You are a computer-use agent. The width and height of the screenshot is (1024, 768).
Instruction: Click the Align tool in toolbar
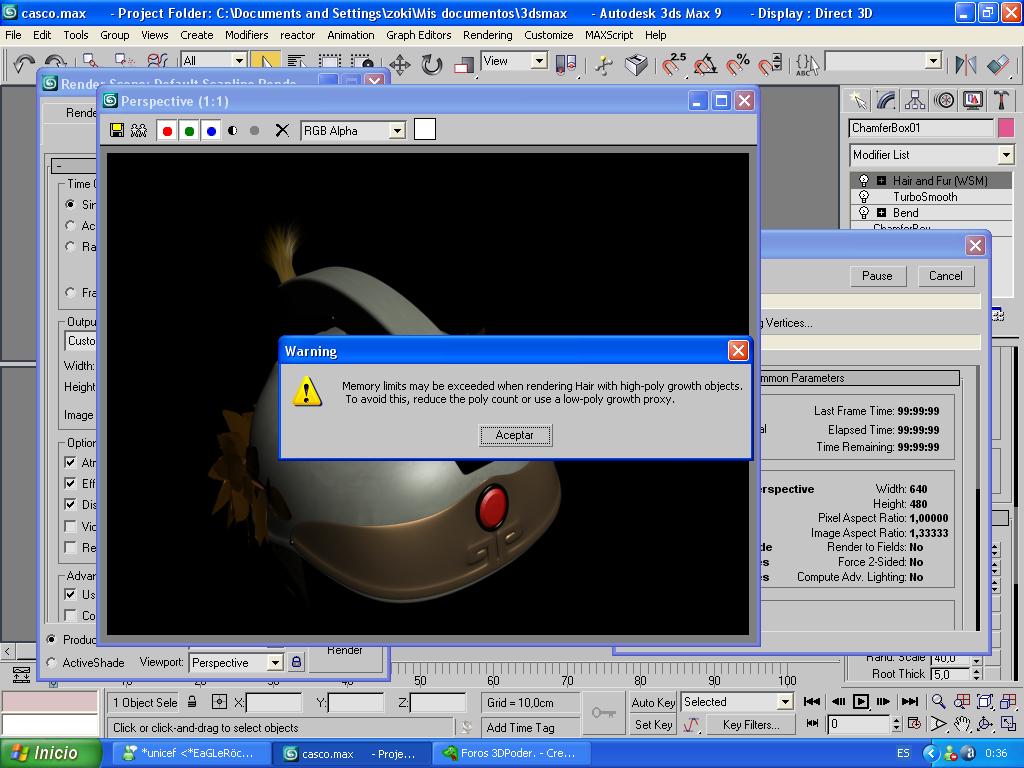tap(999, 64)
